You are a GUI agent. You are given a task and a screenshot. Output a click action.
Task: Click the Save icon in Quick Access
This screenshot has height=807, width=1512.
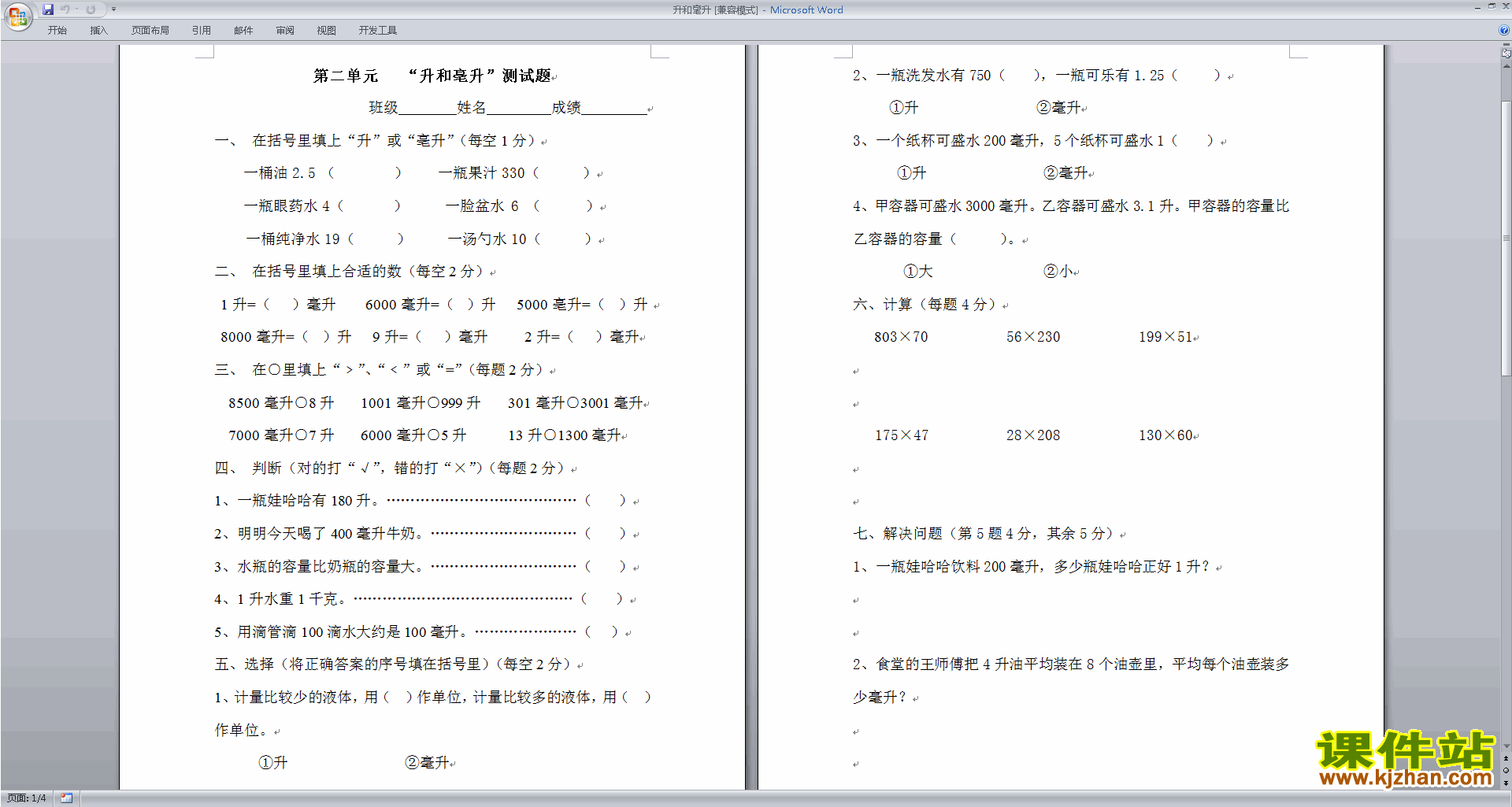point(48,9)
